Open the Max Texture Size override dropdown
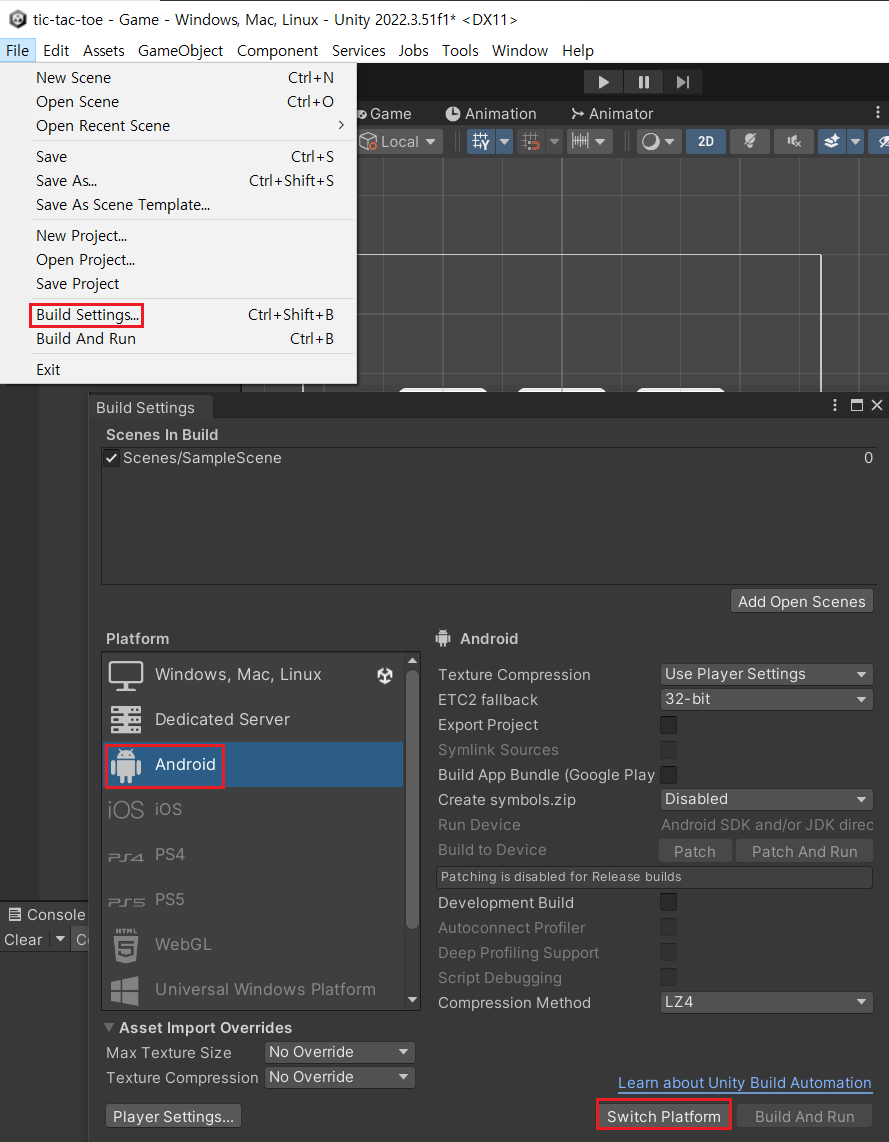The height and width of the screenshot is (1142, 889). [339, 1052]
